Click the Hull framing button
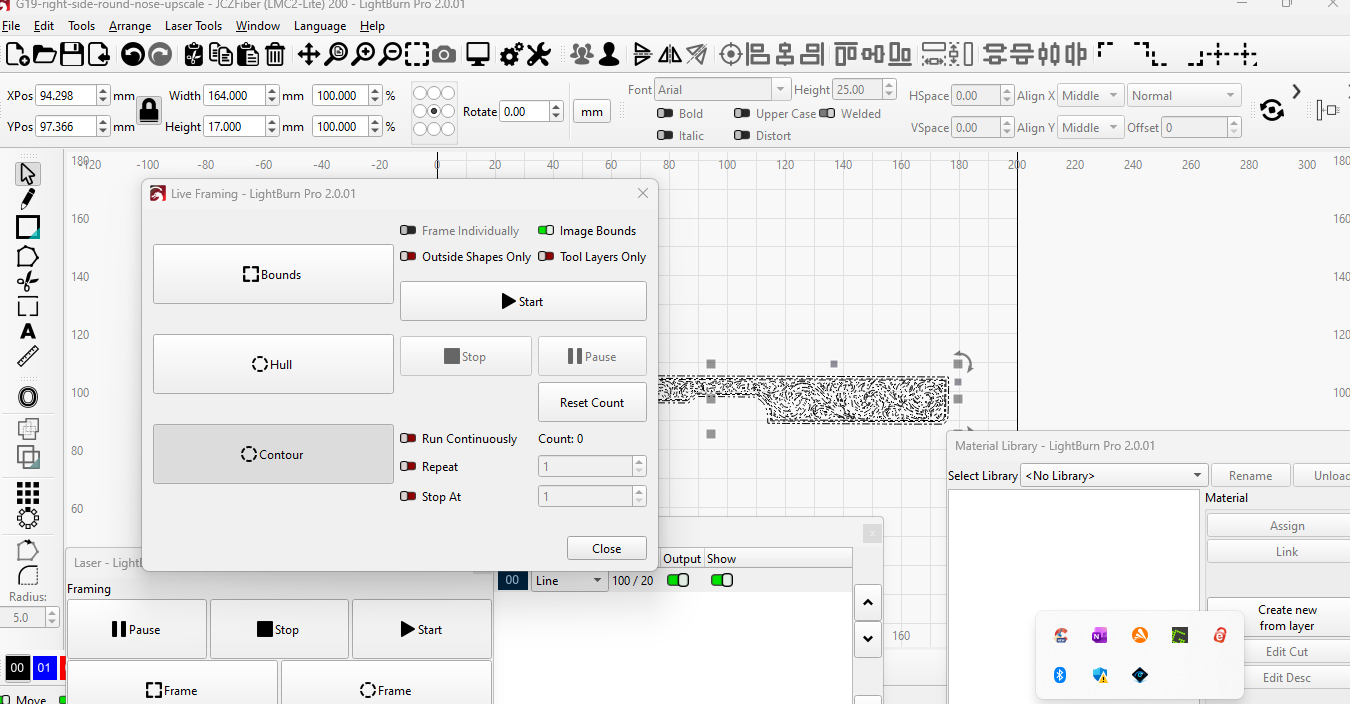 (273, 365)
